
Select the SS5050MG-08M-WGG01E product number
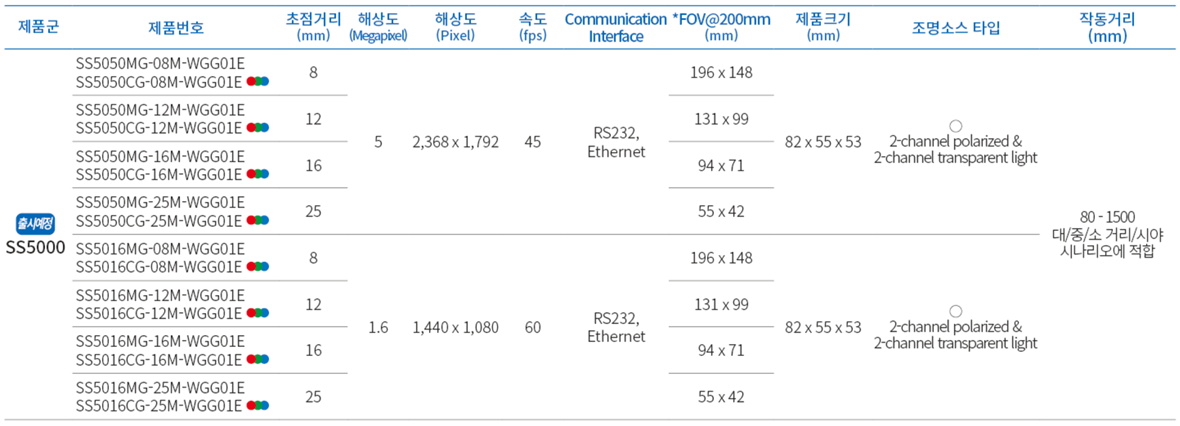pos(160,64)
